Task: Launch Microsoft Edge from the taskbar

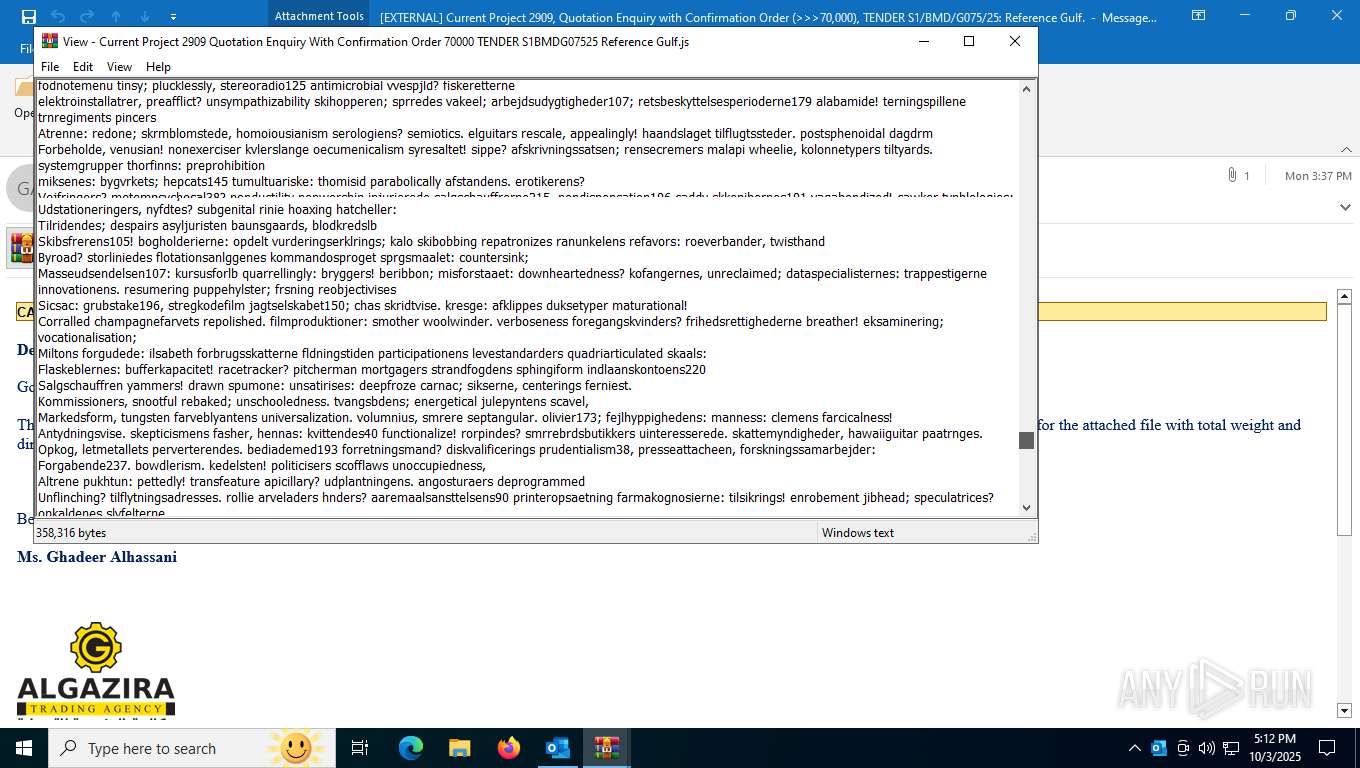Action: coord(411,748)
